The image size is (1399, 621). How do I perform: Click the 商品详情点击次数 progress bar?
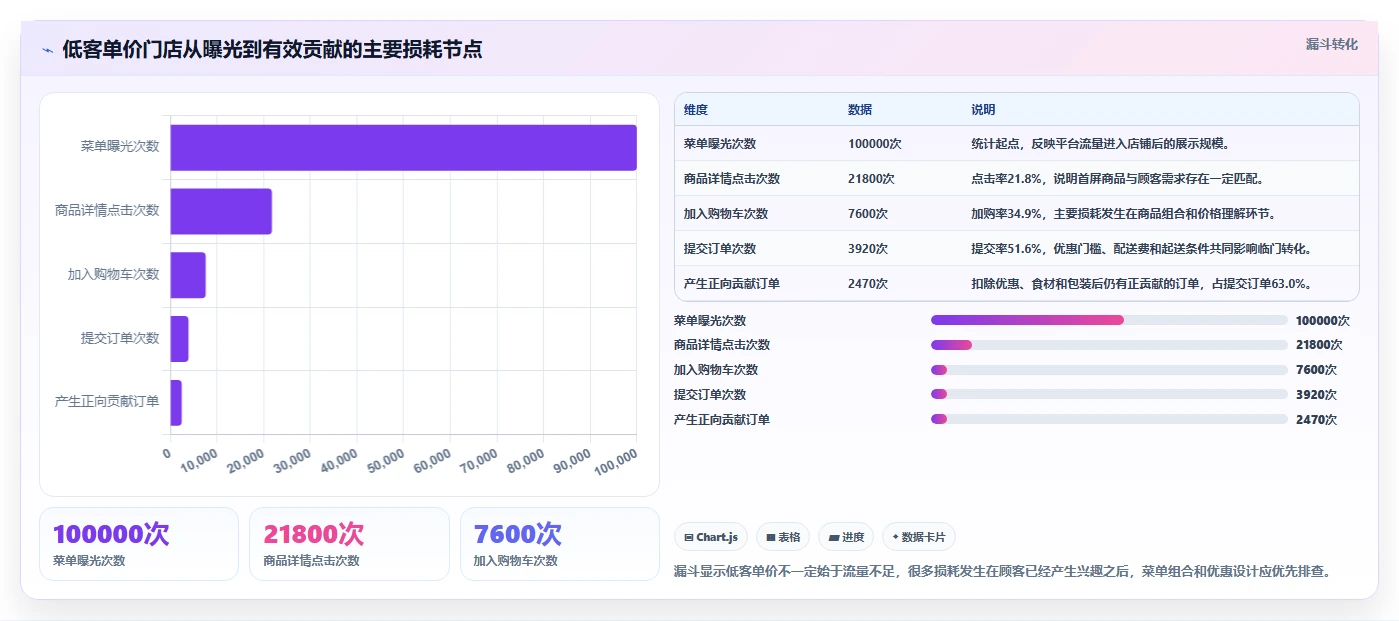pyautogui.click(x=1109, y=345)
